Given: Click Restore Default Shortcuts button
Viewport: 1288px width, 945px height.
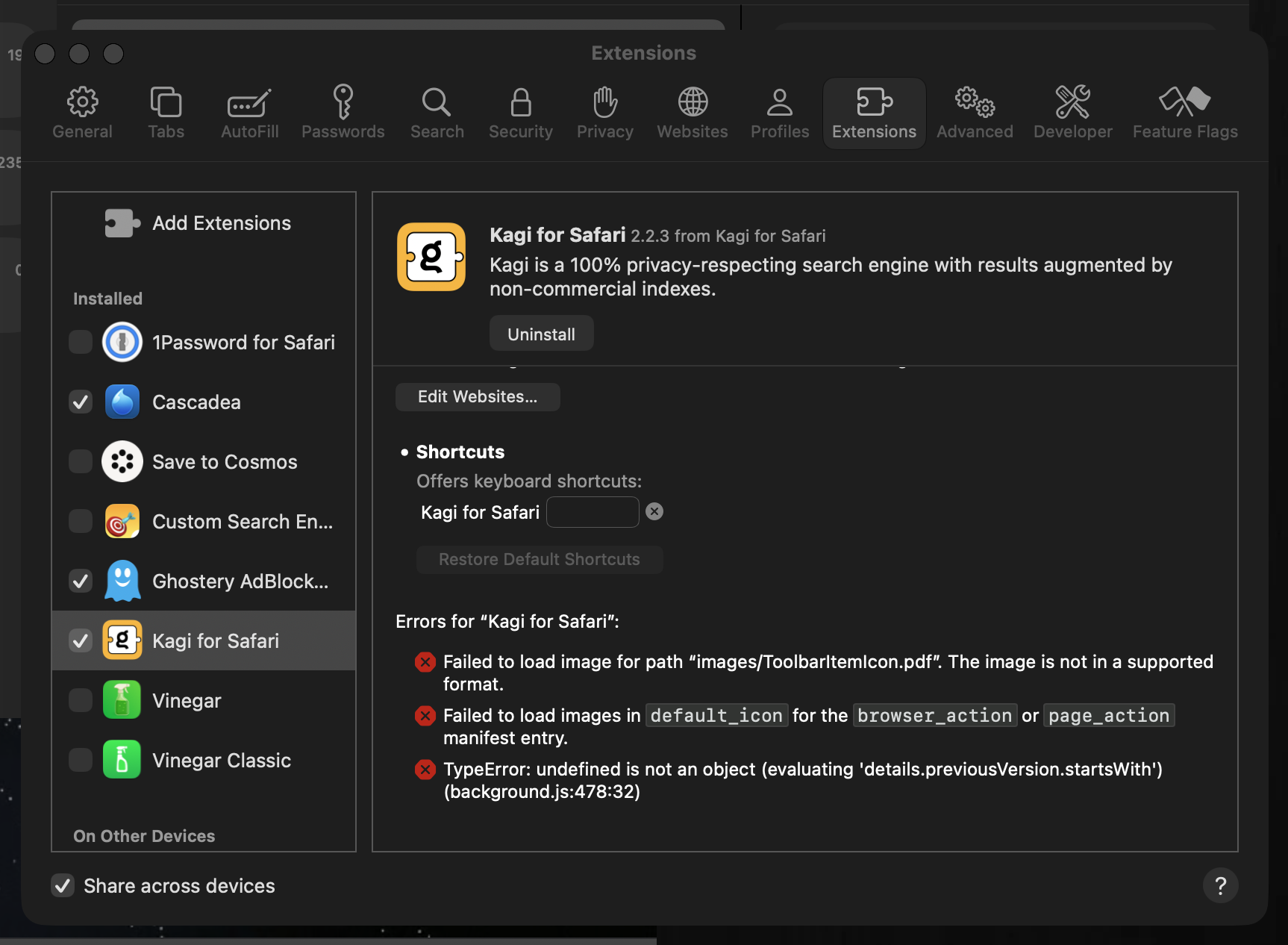Looking at the screenshot, I should pos(540,559).
